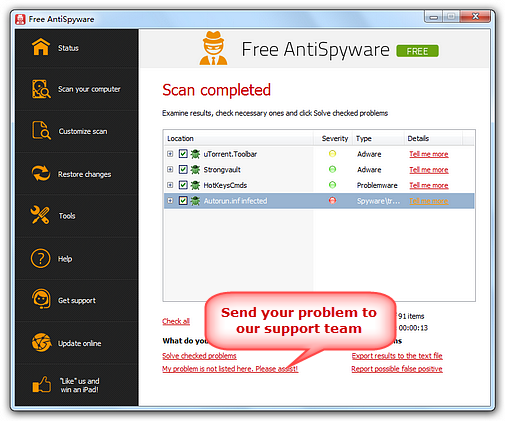The height and width of the screenshot is (421, 505).
Task: Open Solve checked problems link
Action: (199, 356)
